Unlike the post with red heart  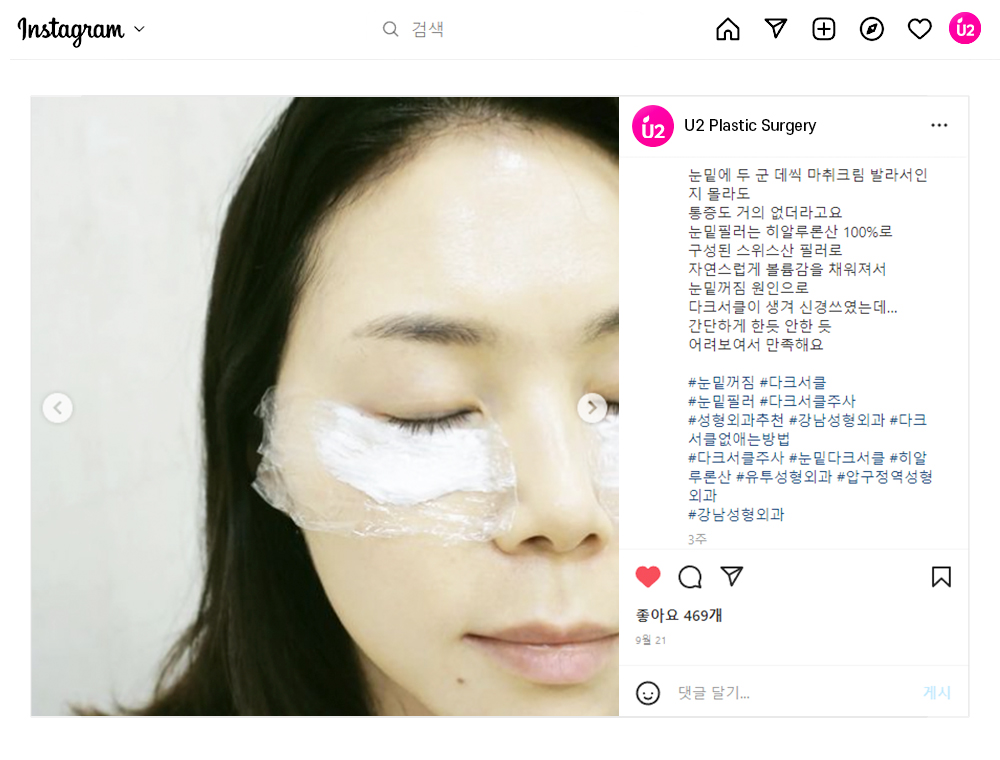[x=648, y=576]
